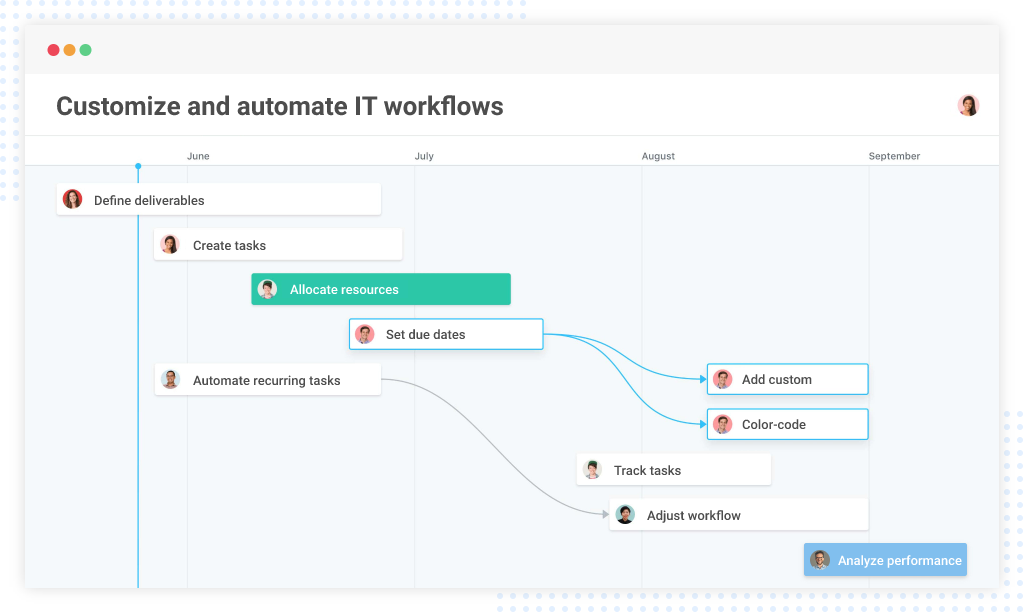Click the avatar on the Color-code task

tap(722, 424)
